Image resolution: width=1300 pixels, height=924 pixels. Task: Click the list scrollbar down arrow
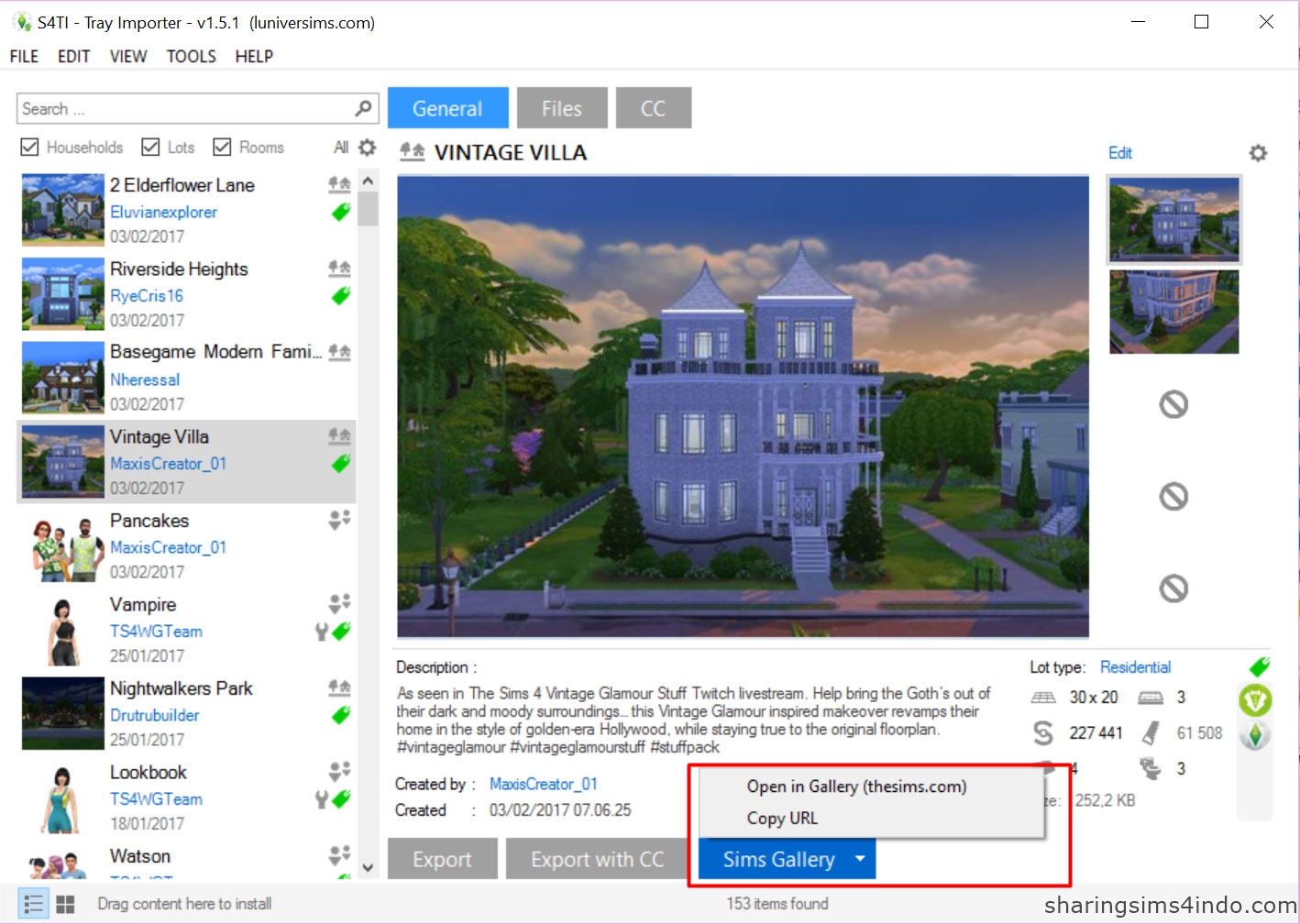coord(368,867)
